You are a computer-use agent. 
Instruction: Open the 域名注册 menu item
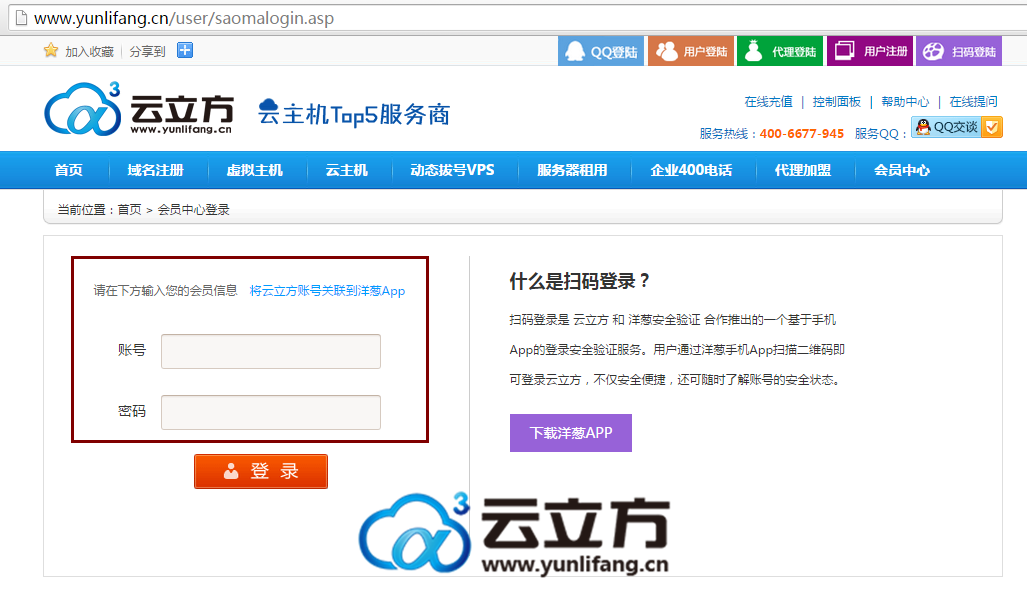(156, 170)
